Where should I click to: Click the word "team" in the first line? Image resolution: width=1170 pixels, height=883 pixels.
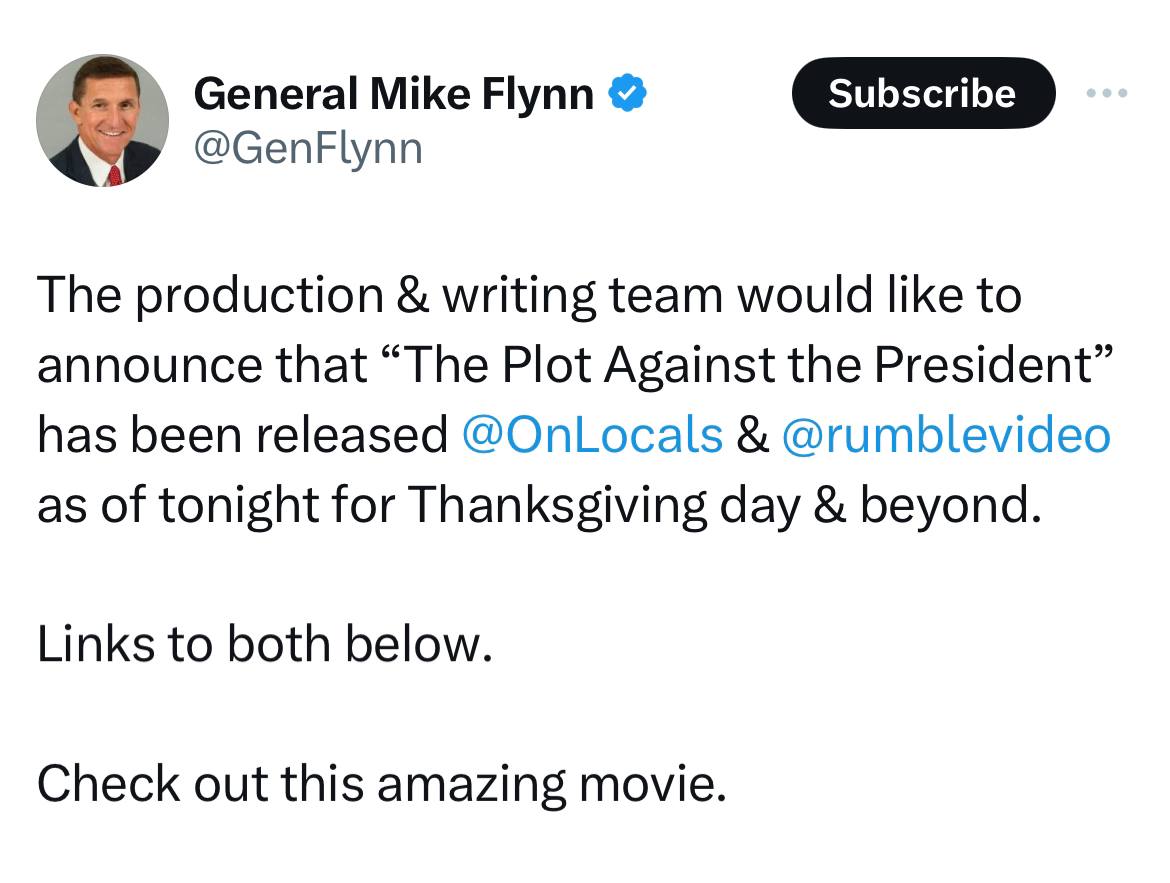click(666, 296)
